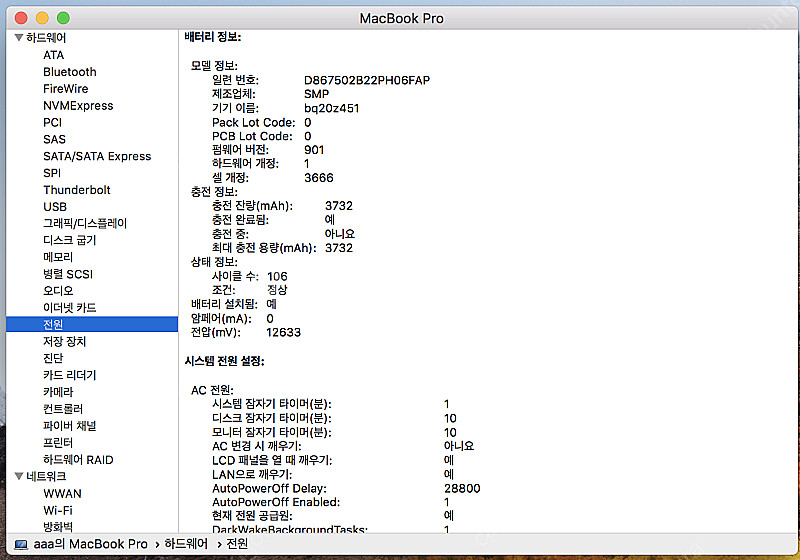Click AutoPowerOff Delay value 28800
This screenshot has height=560, width=800.
coord(462,489)
